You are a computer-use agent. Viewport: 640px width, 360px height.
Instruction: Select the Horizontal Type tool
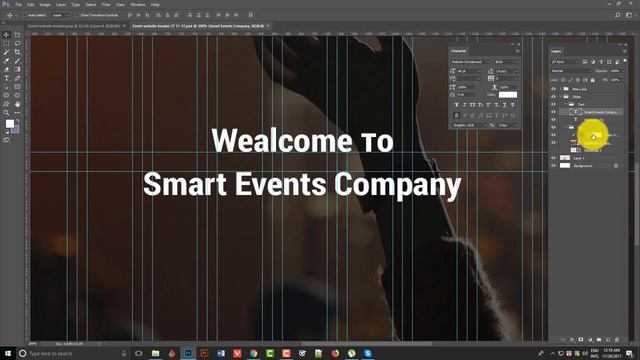6,78
